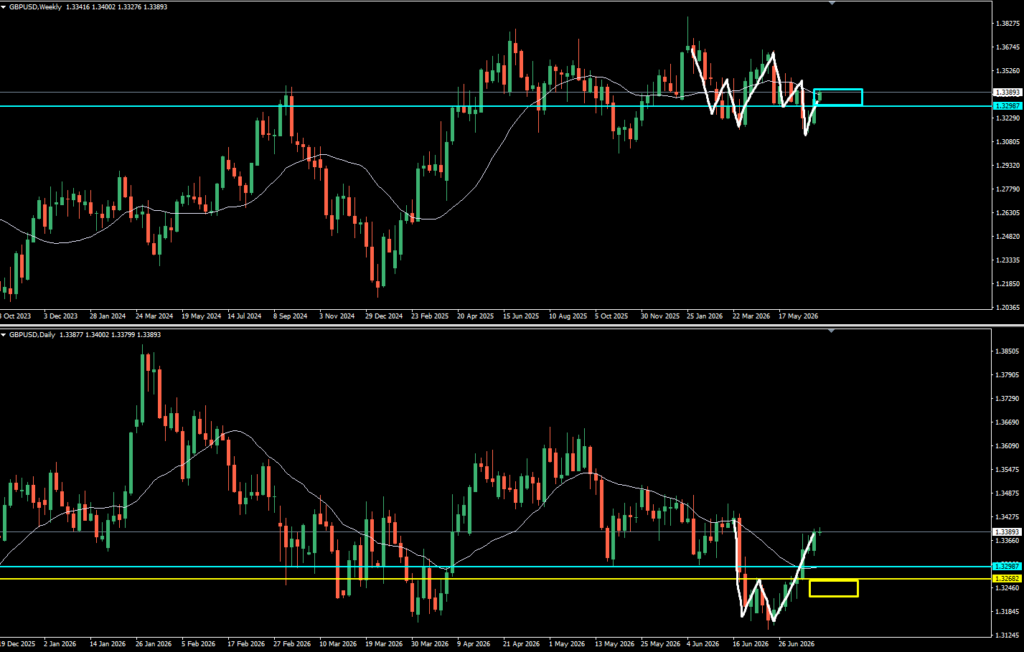Click the 1.27790 value on the Weekly price scale
Image resolution: width=1024 pixels, height=652 pixels.
(1008, 189)
